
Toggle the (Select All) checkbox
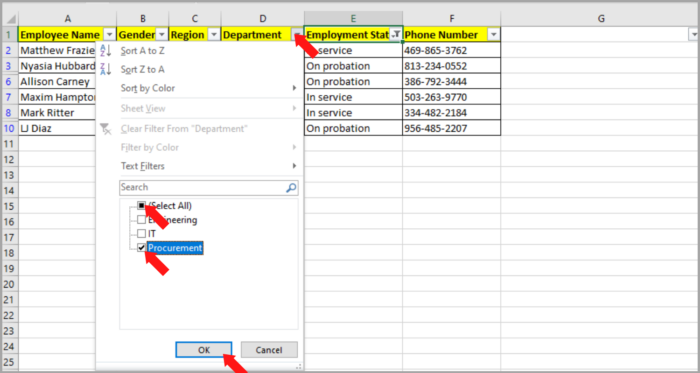tap(141, 206)
